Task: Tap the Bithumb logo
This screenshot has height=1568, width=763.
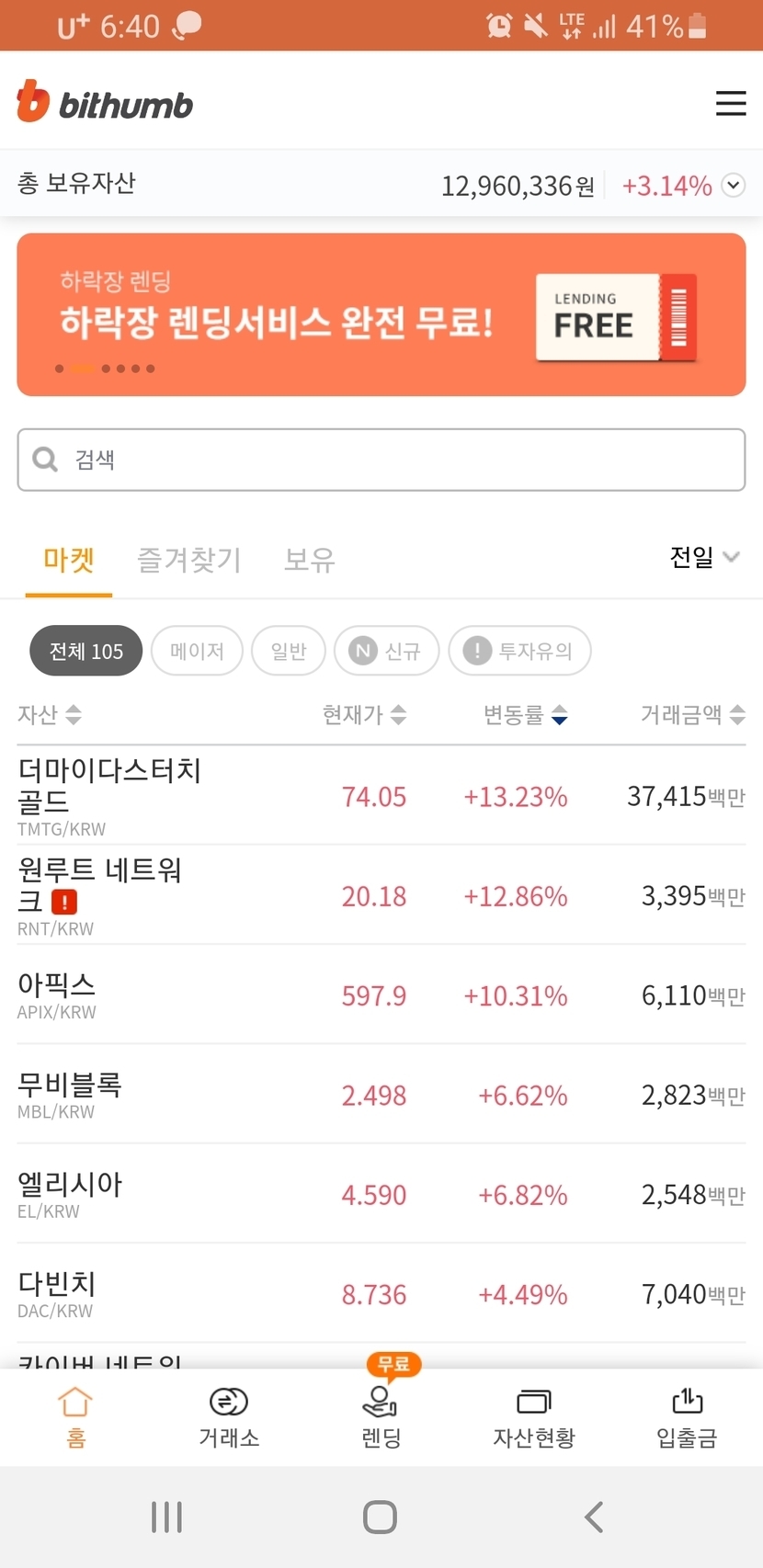Action: pyautogui.click(x=105, y=103)
